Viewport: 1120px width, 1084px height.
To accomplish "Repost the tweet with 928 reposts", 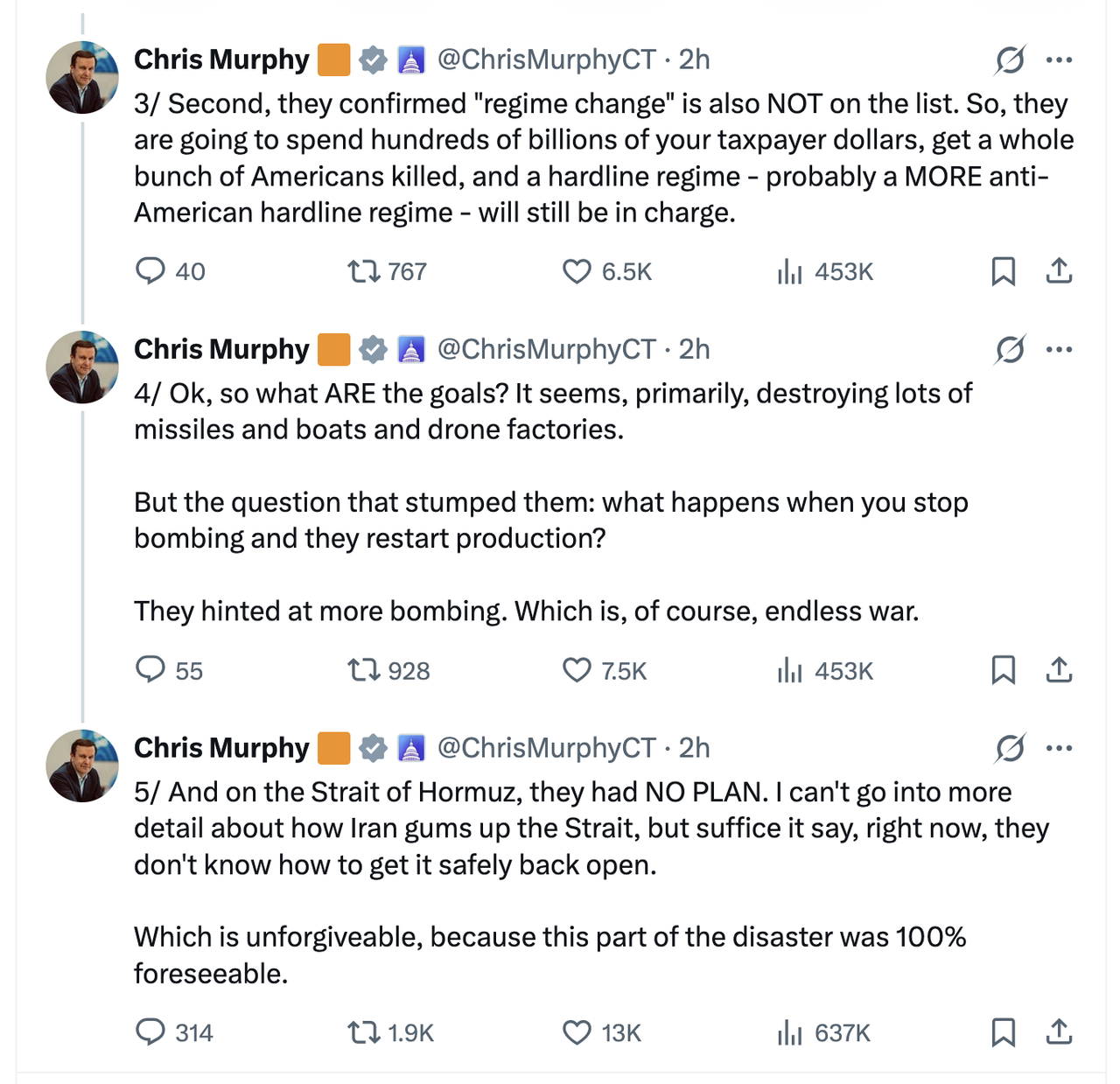I will [363, 670].
